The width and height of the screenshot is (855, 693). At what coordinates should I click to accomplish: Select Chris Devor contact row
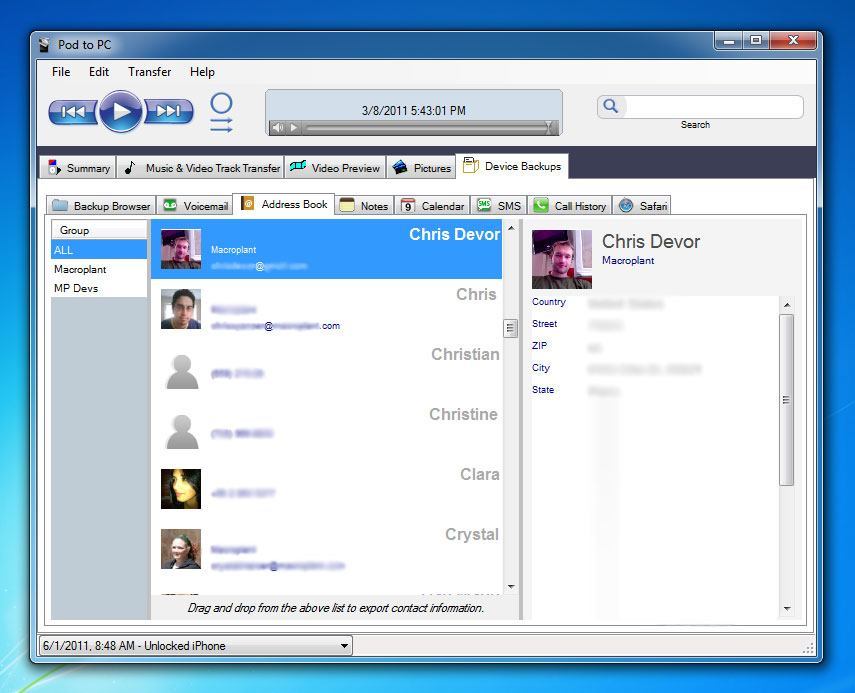pos(326,249)
